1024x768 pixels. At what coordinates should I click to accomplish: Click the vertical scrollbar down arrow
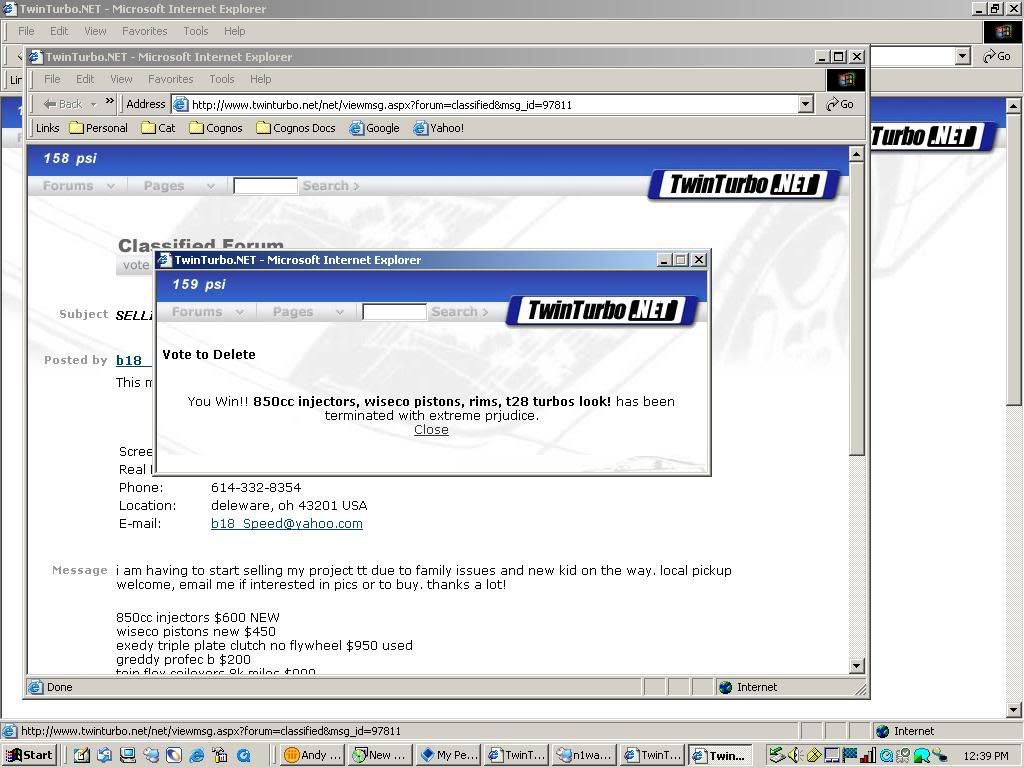[856, 665]
